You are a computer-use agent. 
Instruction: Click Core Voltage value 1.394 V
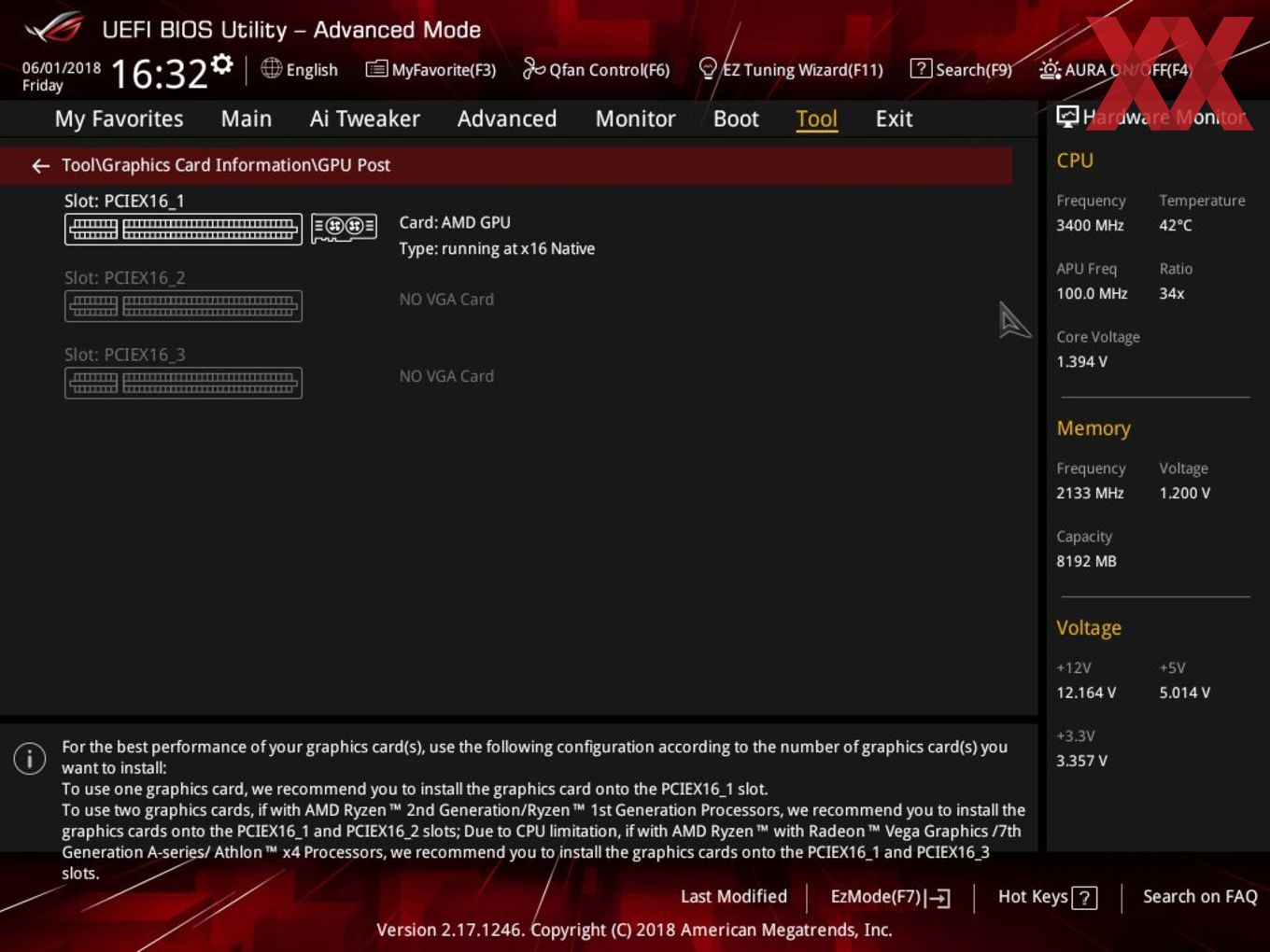1081,361
